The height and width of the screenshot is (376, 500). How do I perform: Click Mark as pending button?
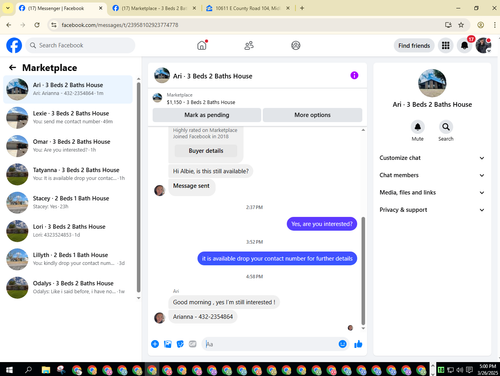(207, 115)
